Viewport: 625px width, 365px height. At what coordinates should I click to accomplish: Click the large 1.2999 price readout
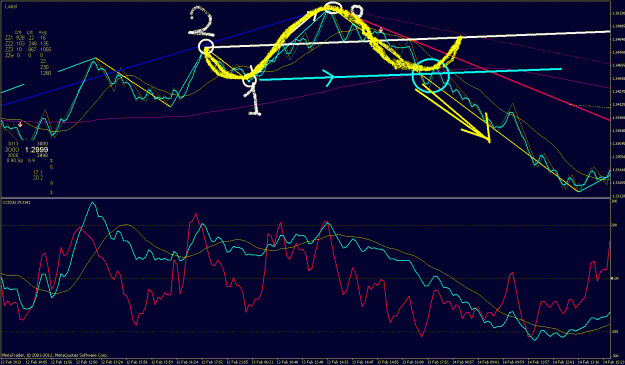[x=36, y=150]
